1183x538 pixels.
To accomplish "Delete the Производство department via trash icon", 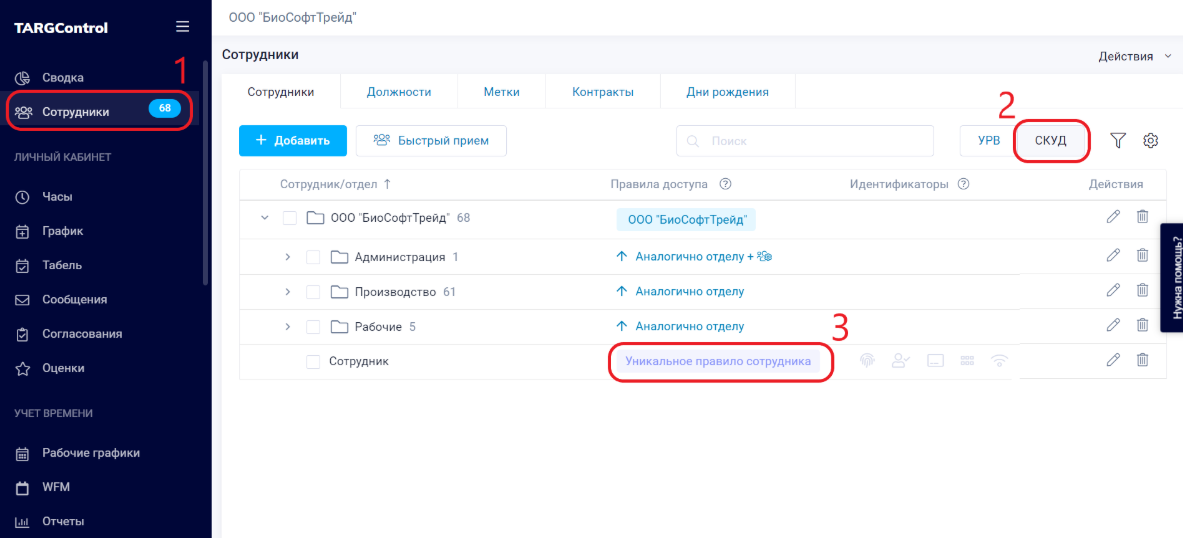I will tap(1142, 290).
